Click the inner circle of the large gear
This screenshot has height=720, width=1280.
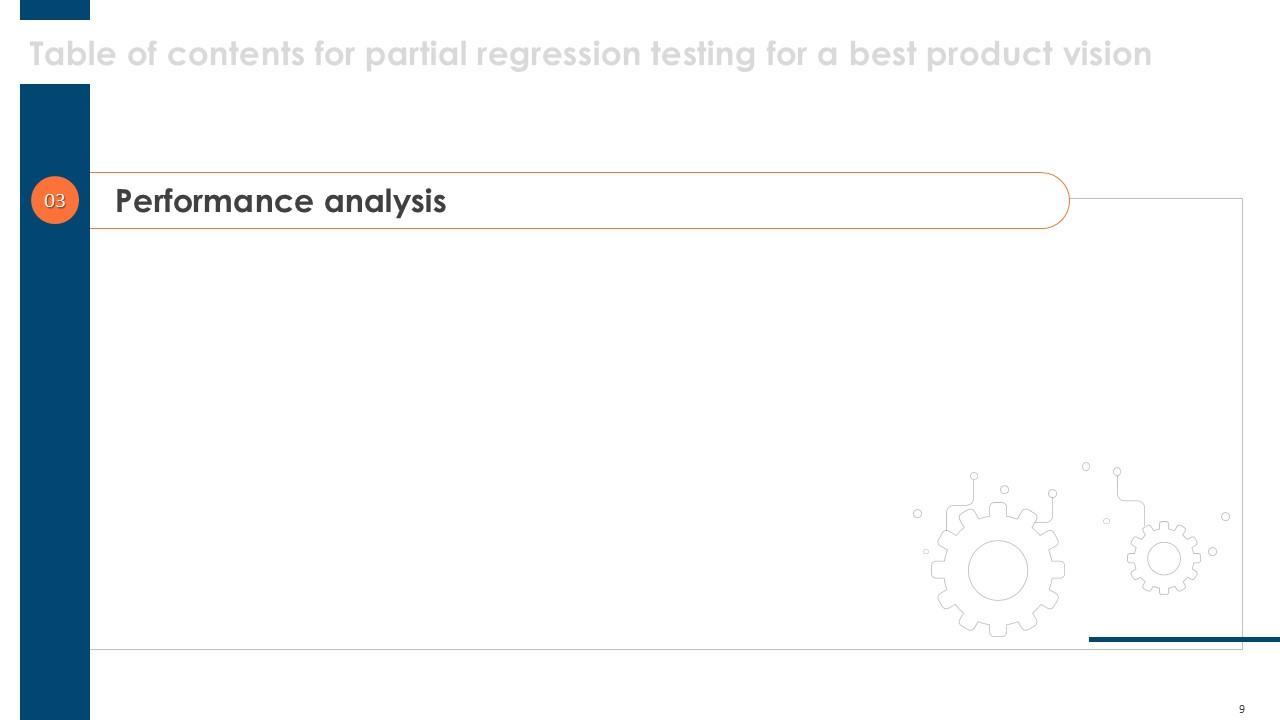pos(998,570)
